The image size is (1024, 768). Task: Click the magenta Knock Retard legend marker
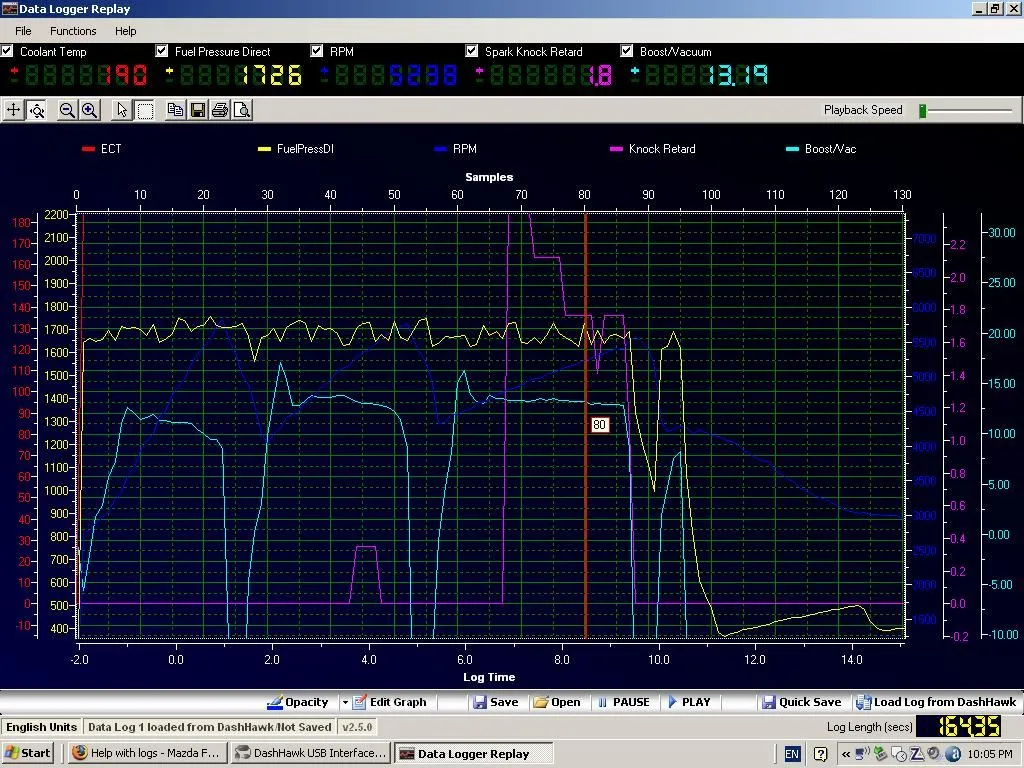click(616, 149)
